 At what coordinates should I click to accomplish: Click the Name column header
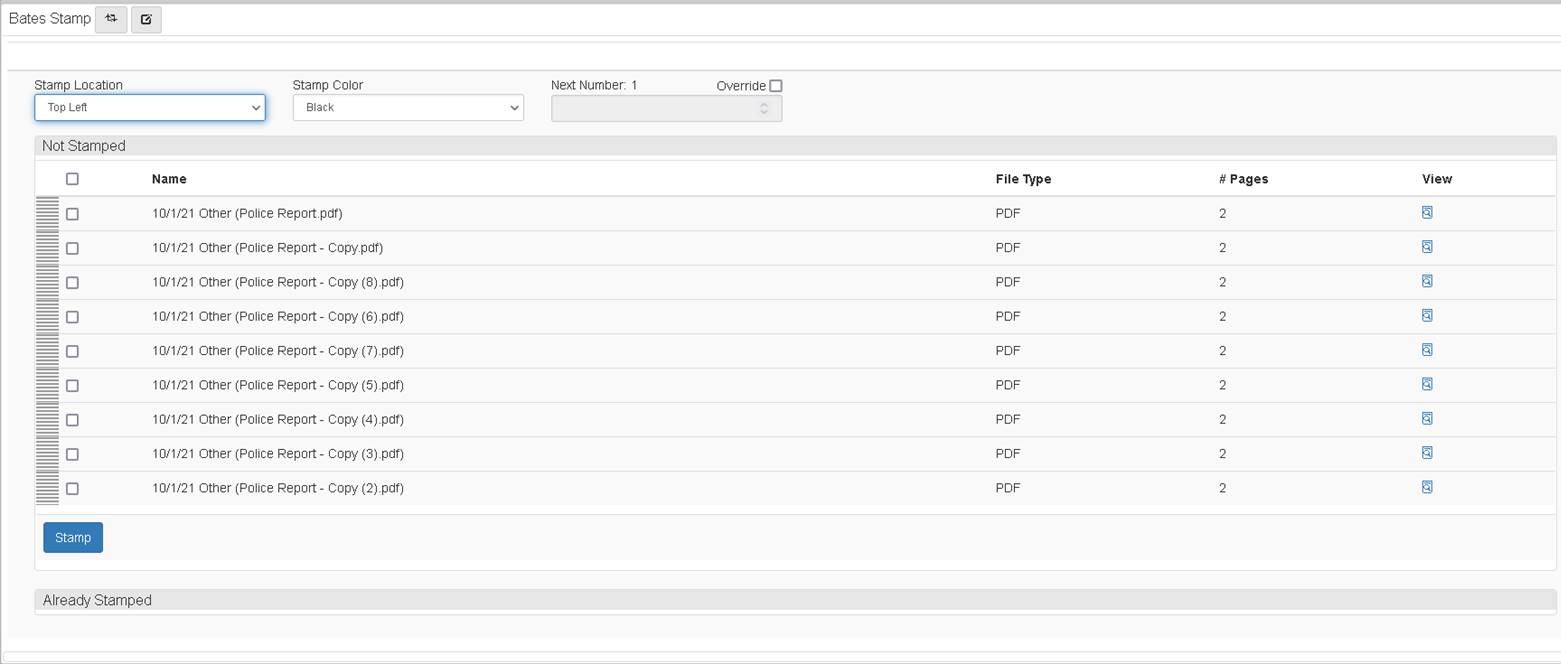point(169,179)
